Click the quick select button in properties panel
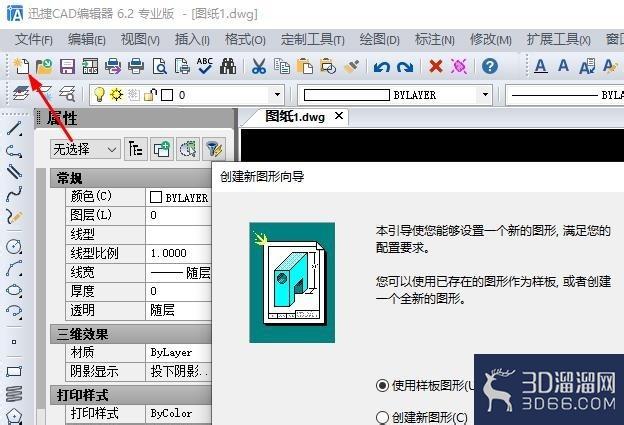This screenshot has width=624, height=425. 188,149
